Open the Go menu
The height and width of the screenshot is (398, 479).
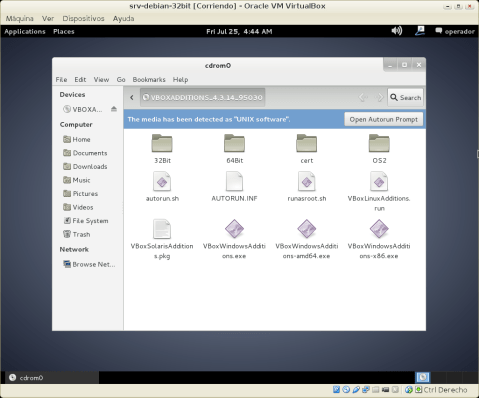(121, 80)
